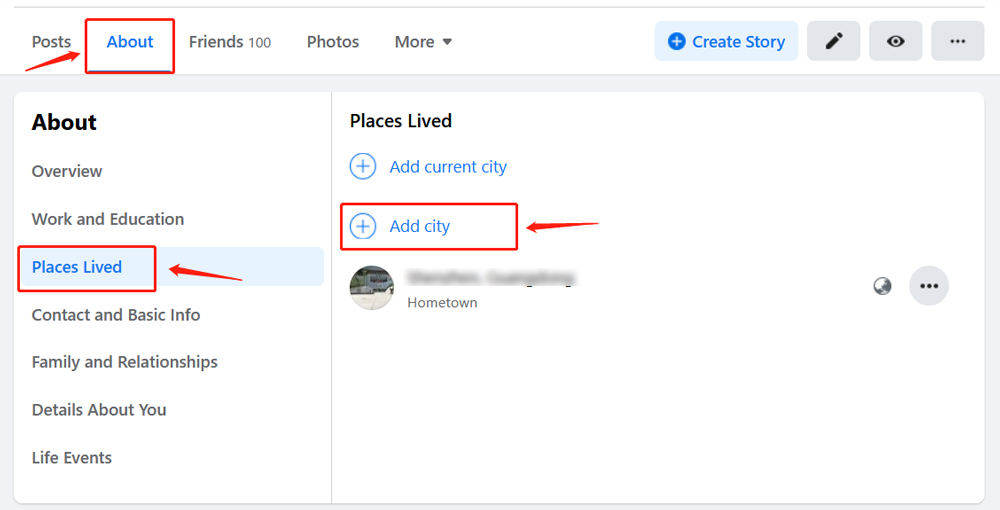This screenshot has height=510, width=1000.
Task: Click the globe privacy icon for Hometown
Action: (882, 287)
